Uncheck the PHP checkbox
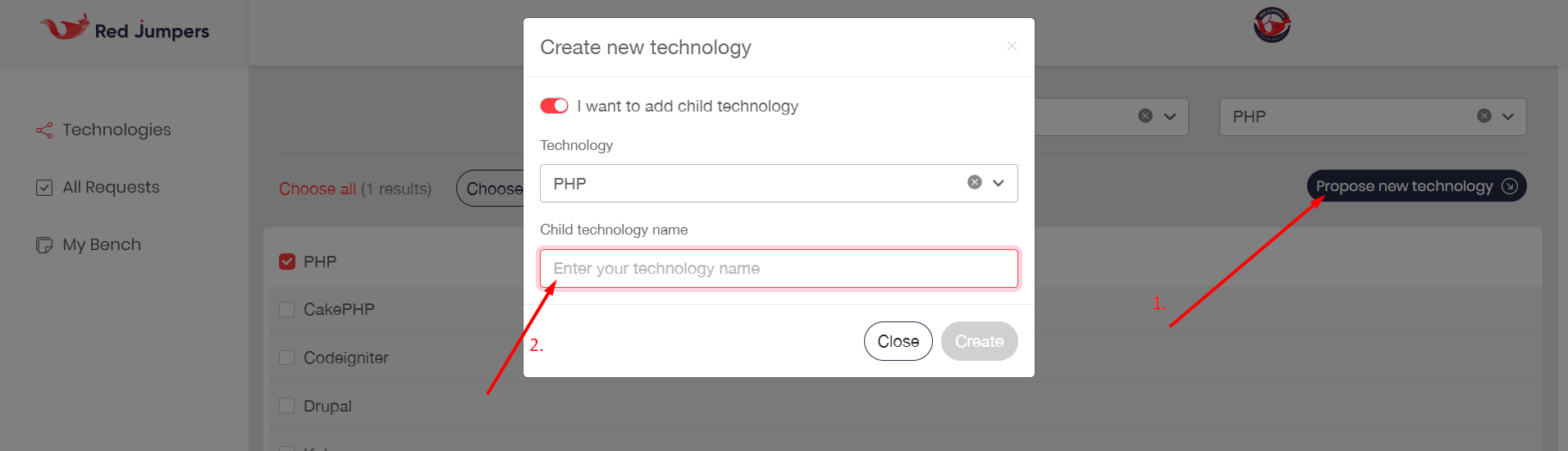Image resolution: width=1568 pixels, height=451 pixels. [287, 262]
